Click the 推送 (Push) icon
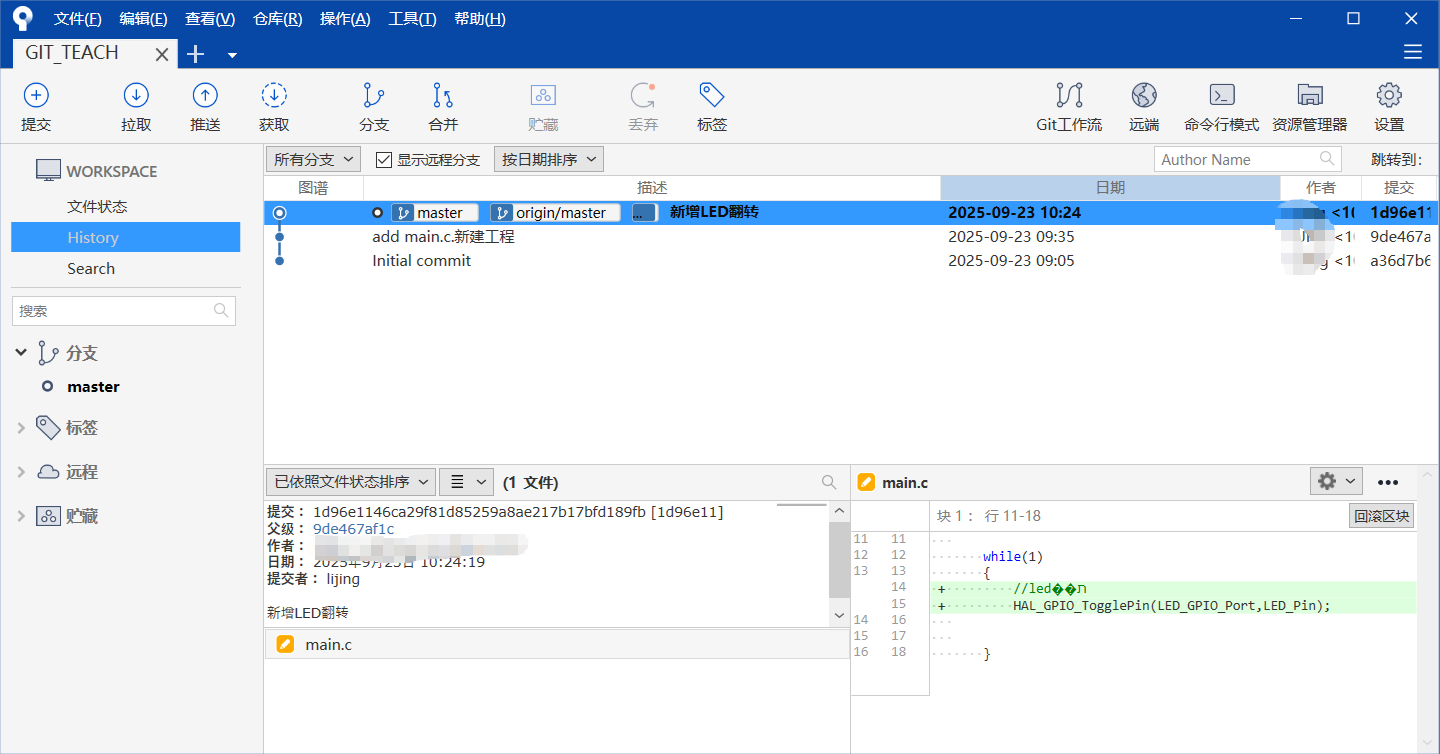 204,105
